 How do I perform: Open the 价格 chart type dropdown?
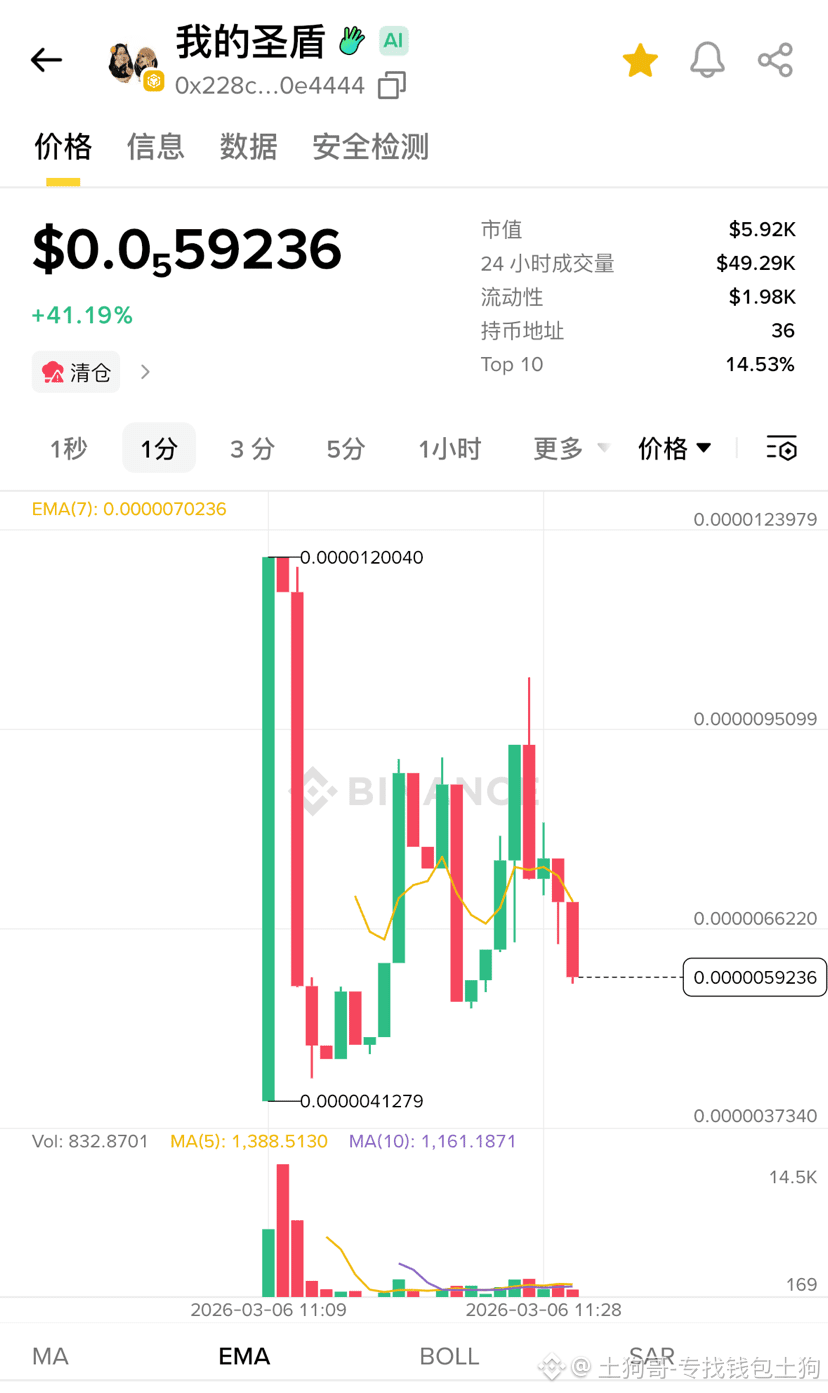click(x=675, y=448)
